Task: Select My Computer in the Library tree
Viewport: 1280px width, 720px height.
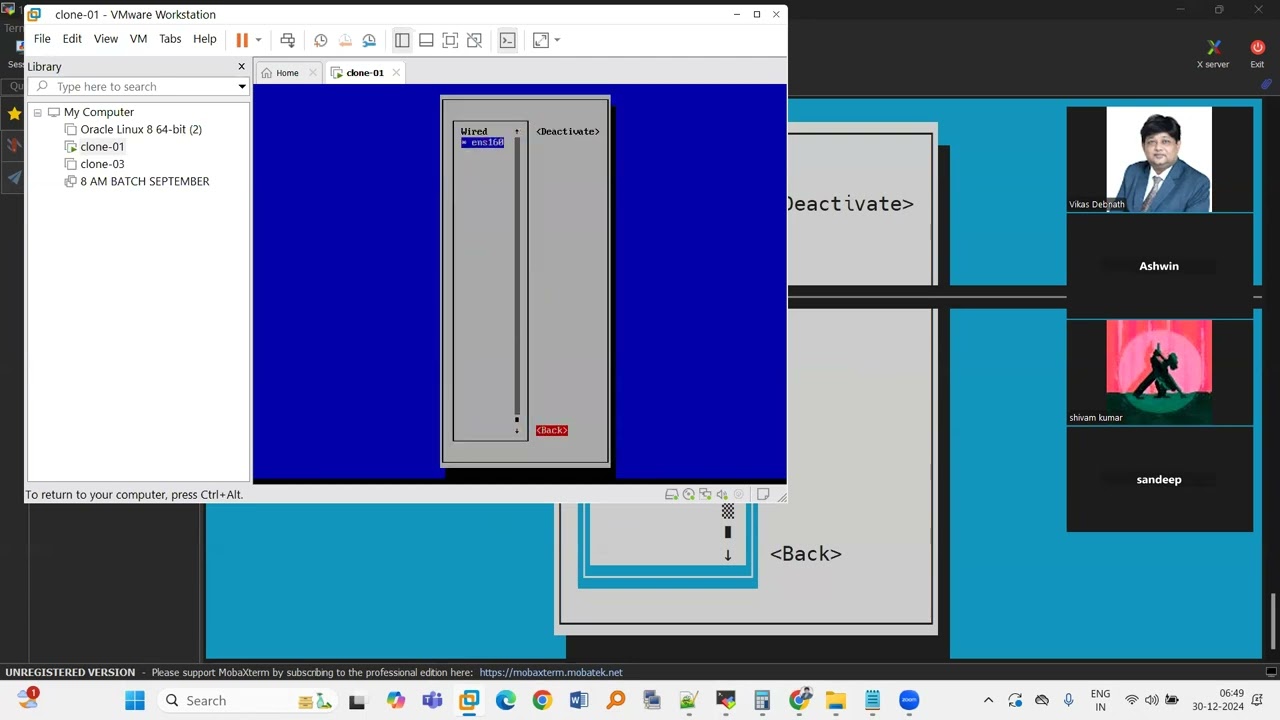Action: coord(98,112)
